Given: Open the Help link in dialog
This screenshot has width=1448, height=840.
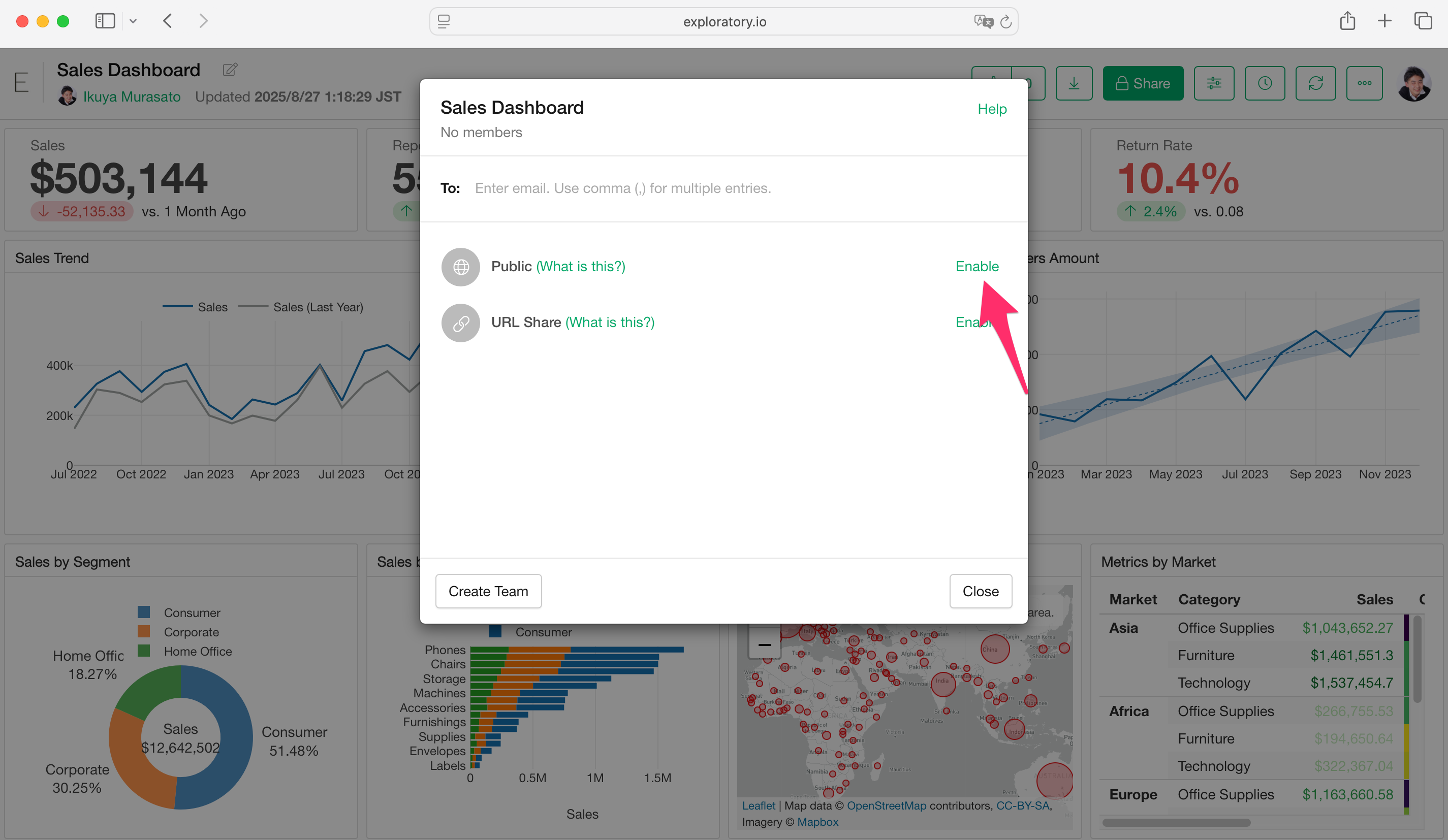Looking at the screenshot, I should pos(992,109).
